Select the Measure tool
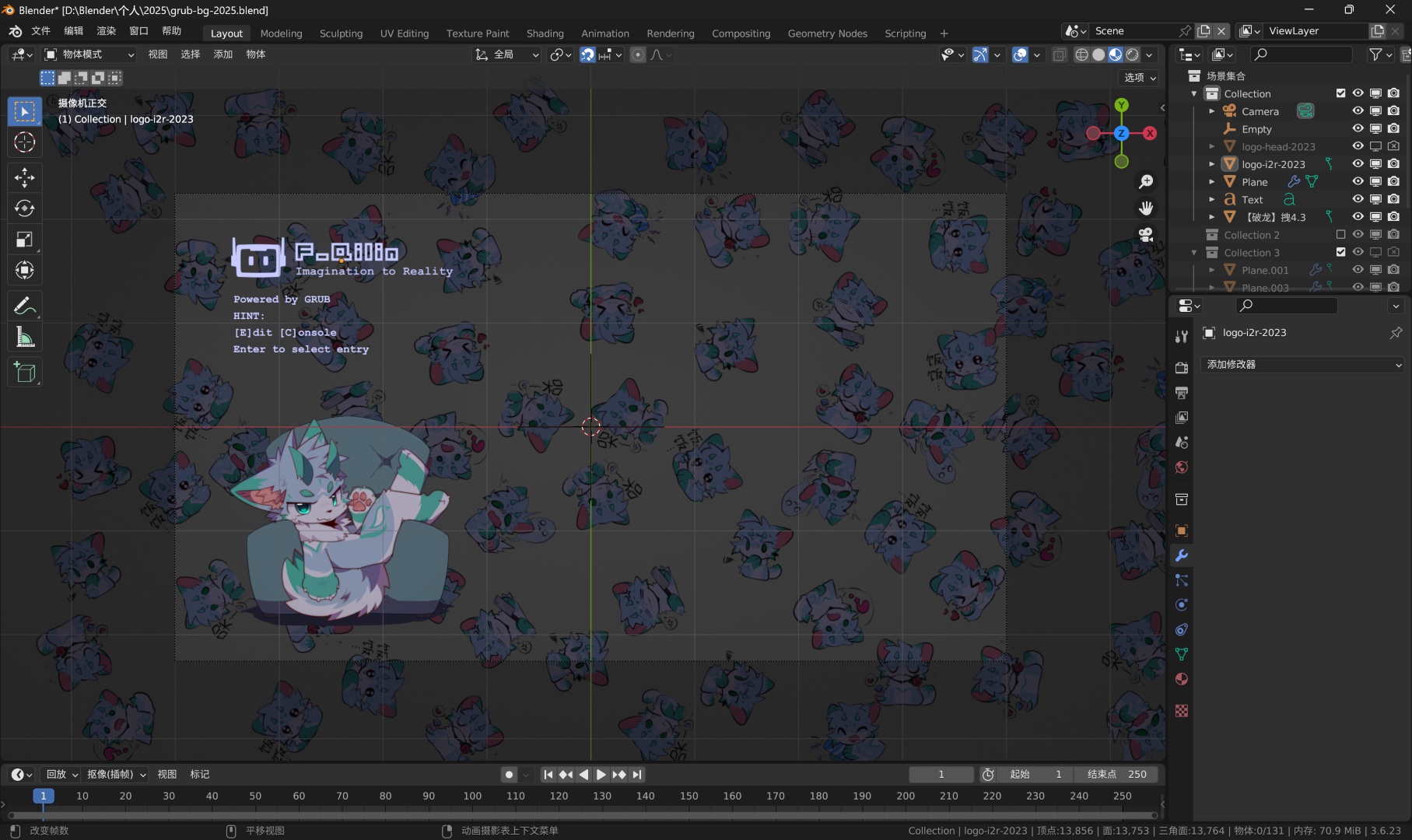Viewport: 1412px width, 840px height. 24,338
